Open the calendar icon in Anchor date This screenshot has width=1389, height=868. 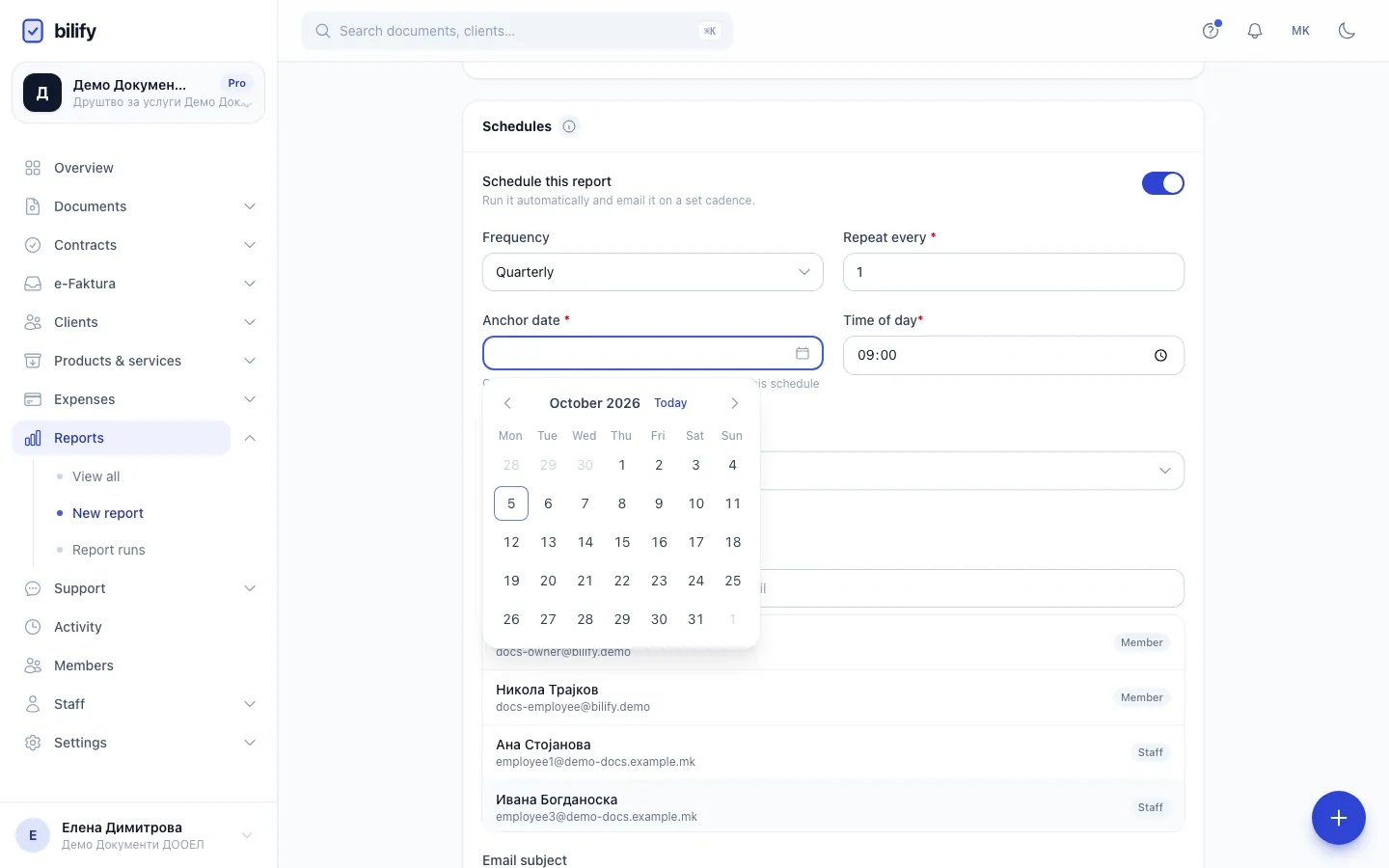click(x=803, y=353)
